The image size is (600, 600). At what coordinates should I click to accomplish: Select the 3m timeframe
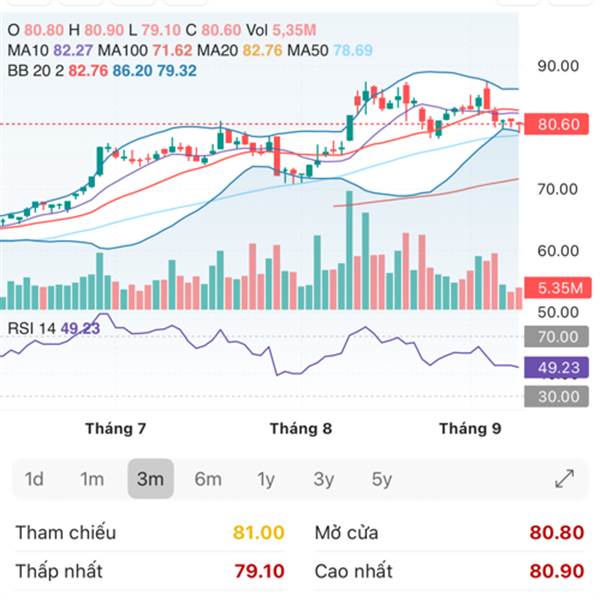pyautogui.click(x=150, y=479)
